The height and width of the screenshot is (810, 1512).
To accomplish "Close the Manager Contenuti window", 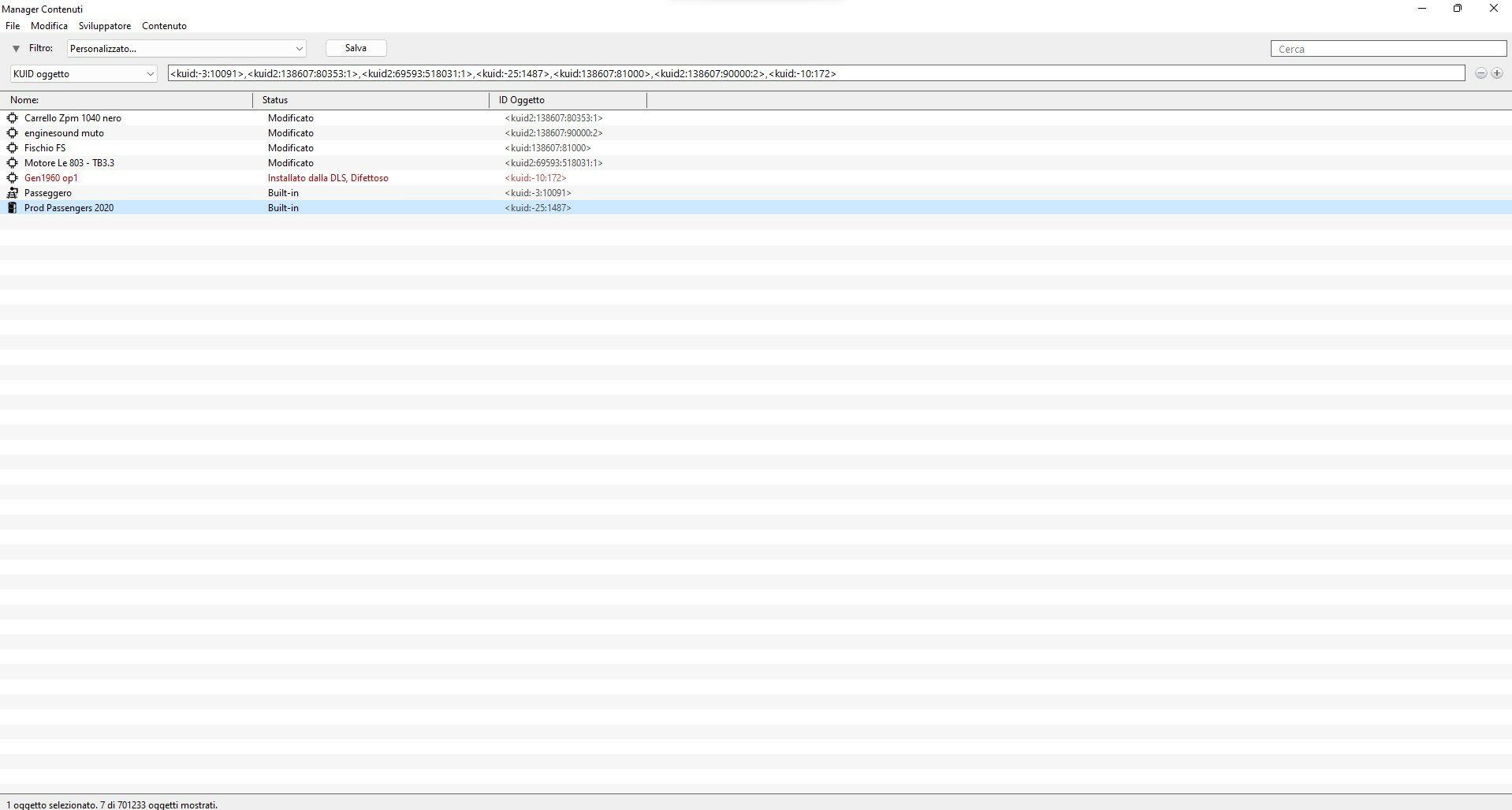I will click(1493, 9).
